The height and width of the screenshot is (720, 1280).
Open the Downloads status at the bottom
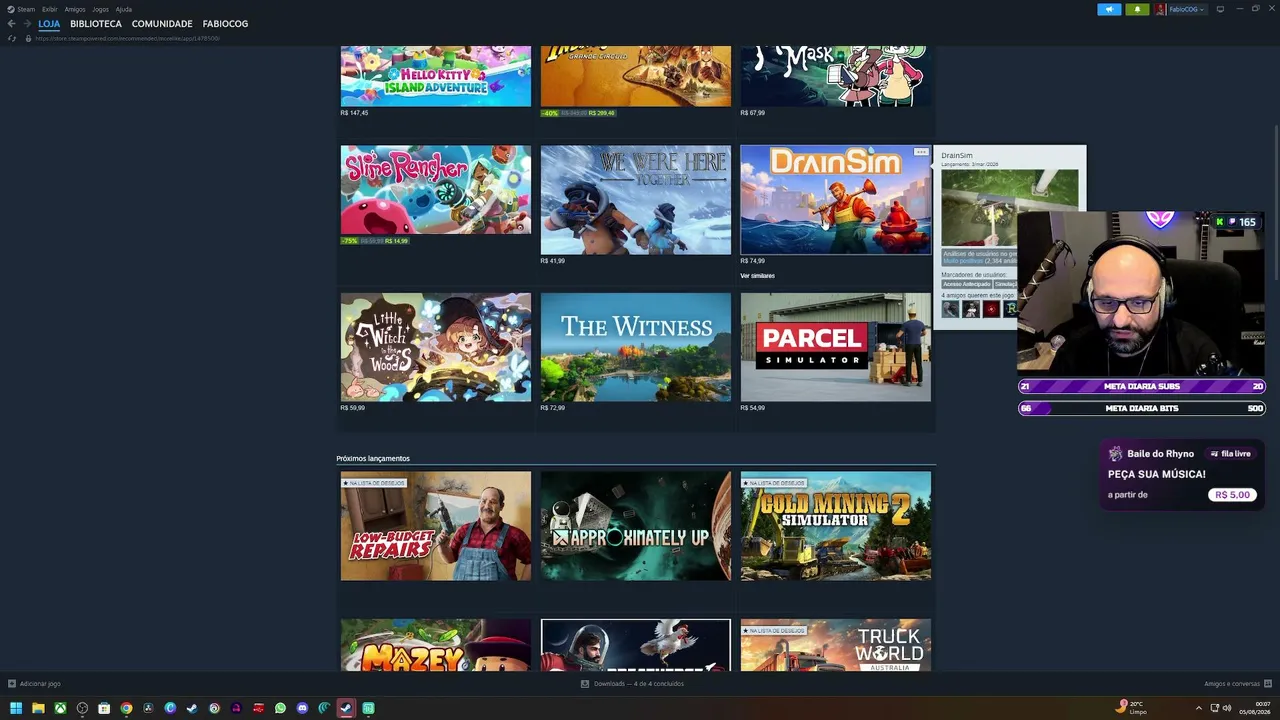(x=632, y=684)
